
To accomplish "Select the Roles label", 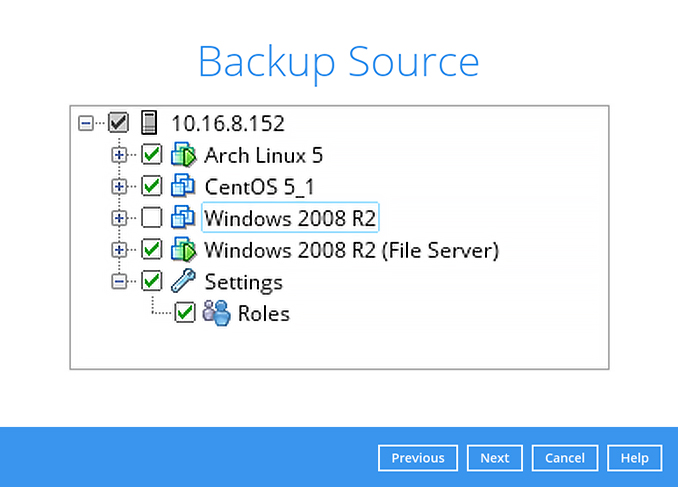I will coord(264,313).
